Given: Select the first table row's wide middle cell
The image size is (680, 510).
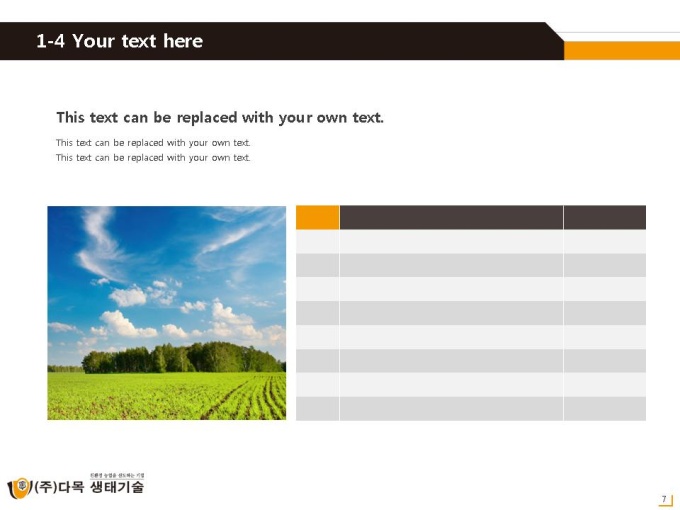Looking at the screenshot, I should coord(451,242).
